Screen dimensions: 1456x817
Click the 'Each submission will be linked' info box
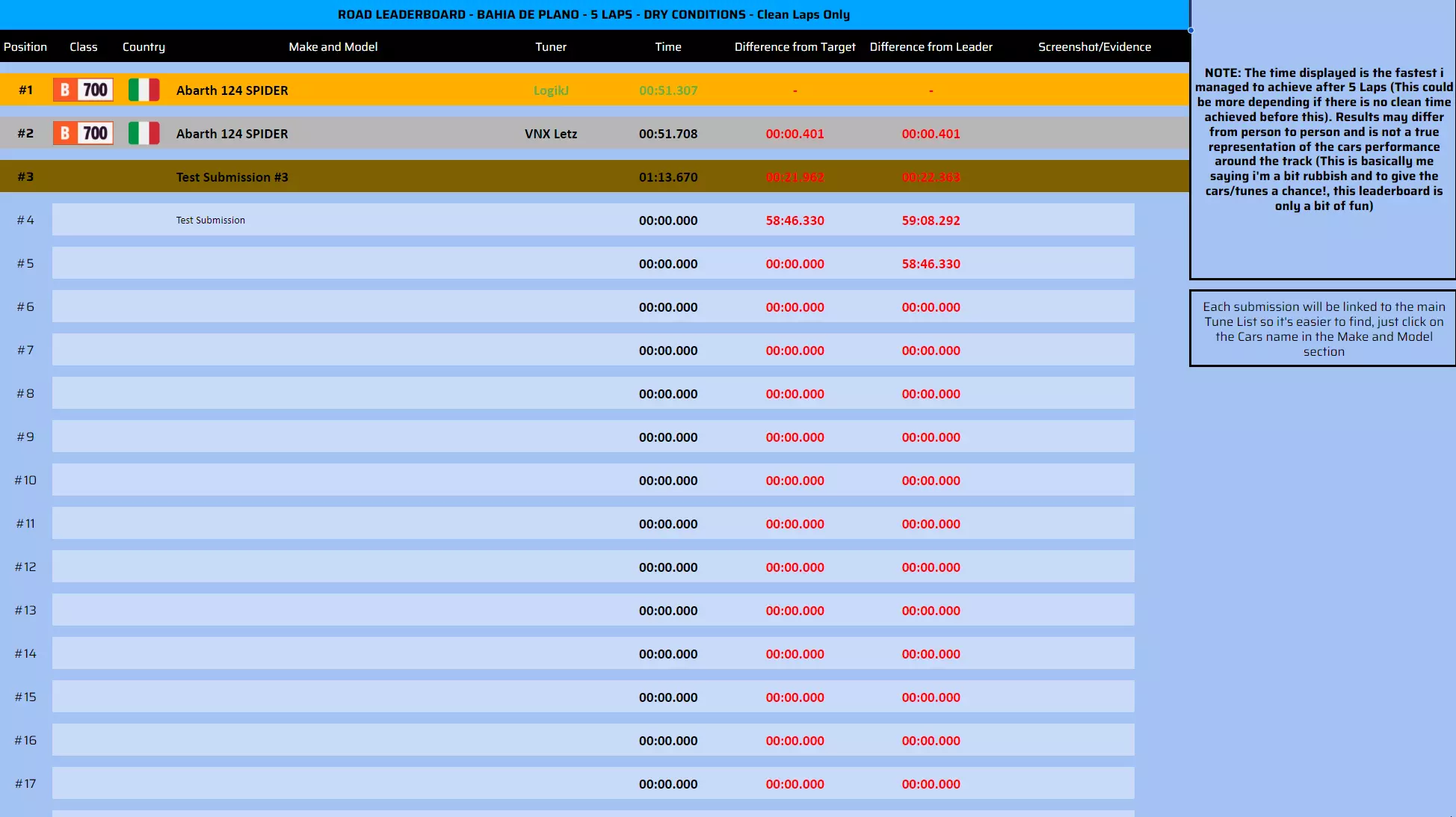click(x=1323, y=329)
